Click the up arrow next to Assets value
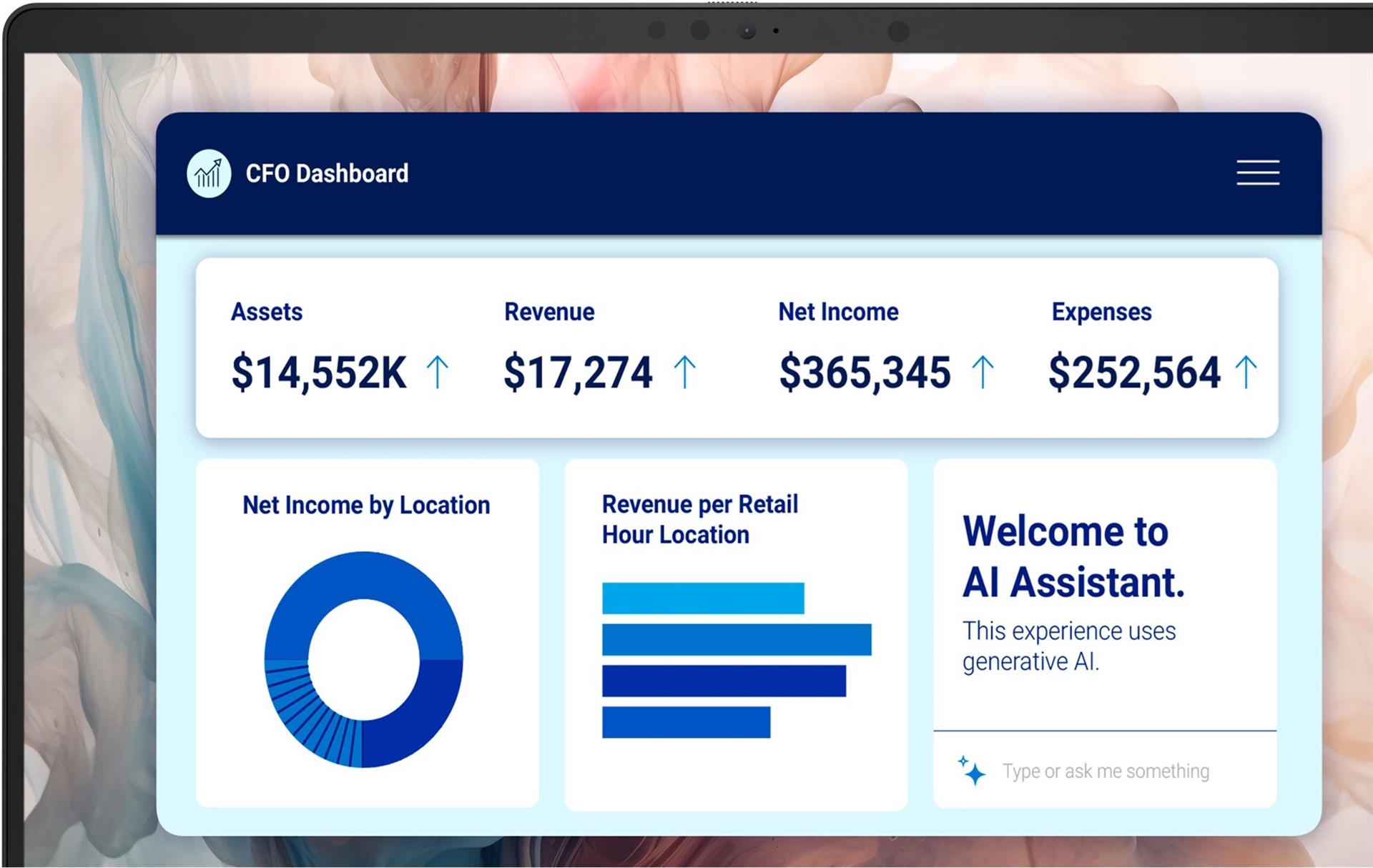Viewport: 1373px width, 868px height. 438,373
